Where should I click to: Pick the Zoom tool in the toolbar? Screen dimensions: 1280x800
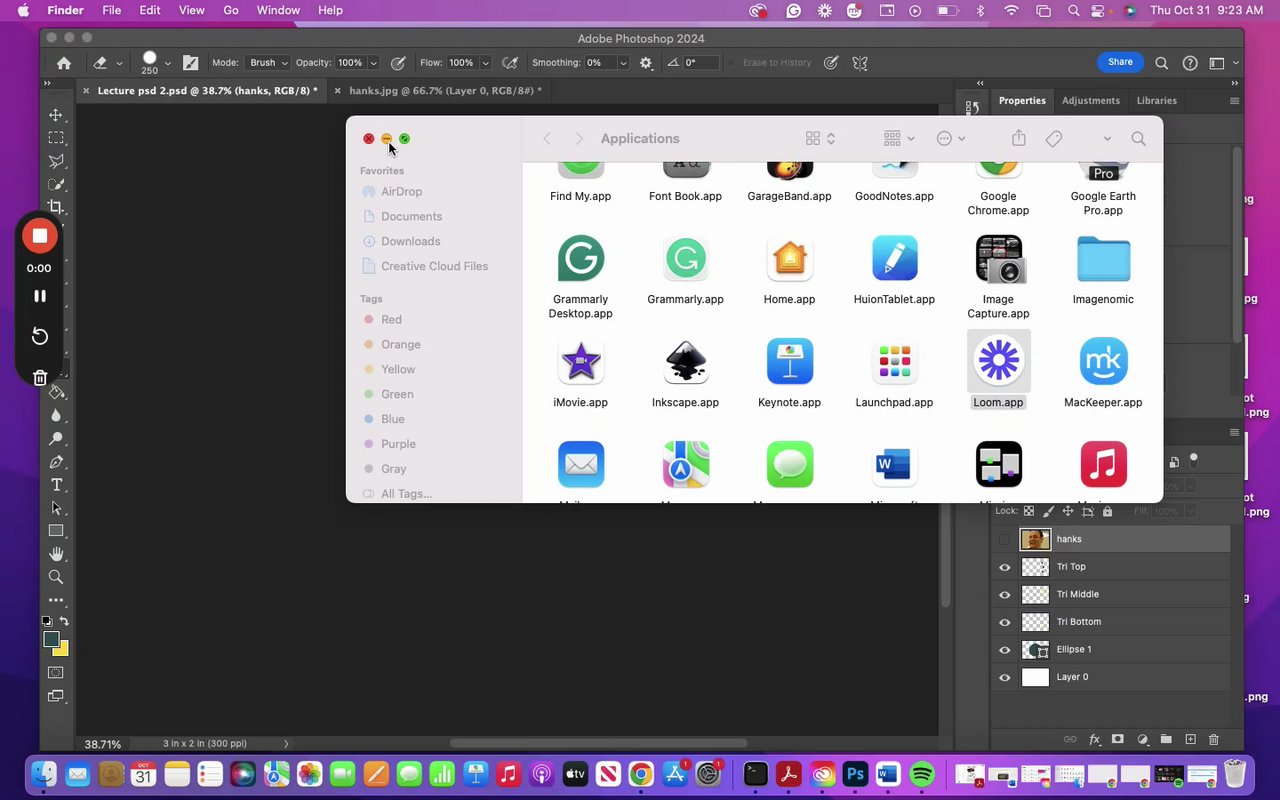56,577
